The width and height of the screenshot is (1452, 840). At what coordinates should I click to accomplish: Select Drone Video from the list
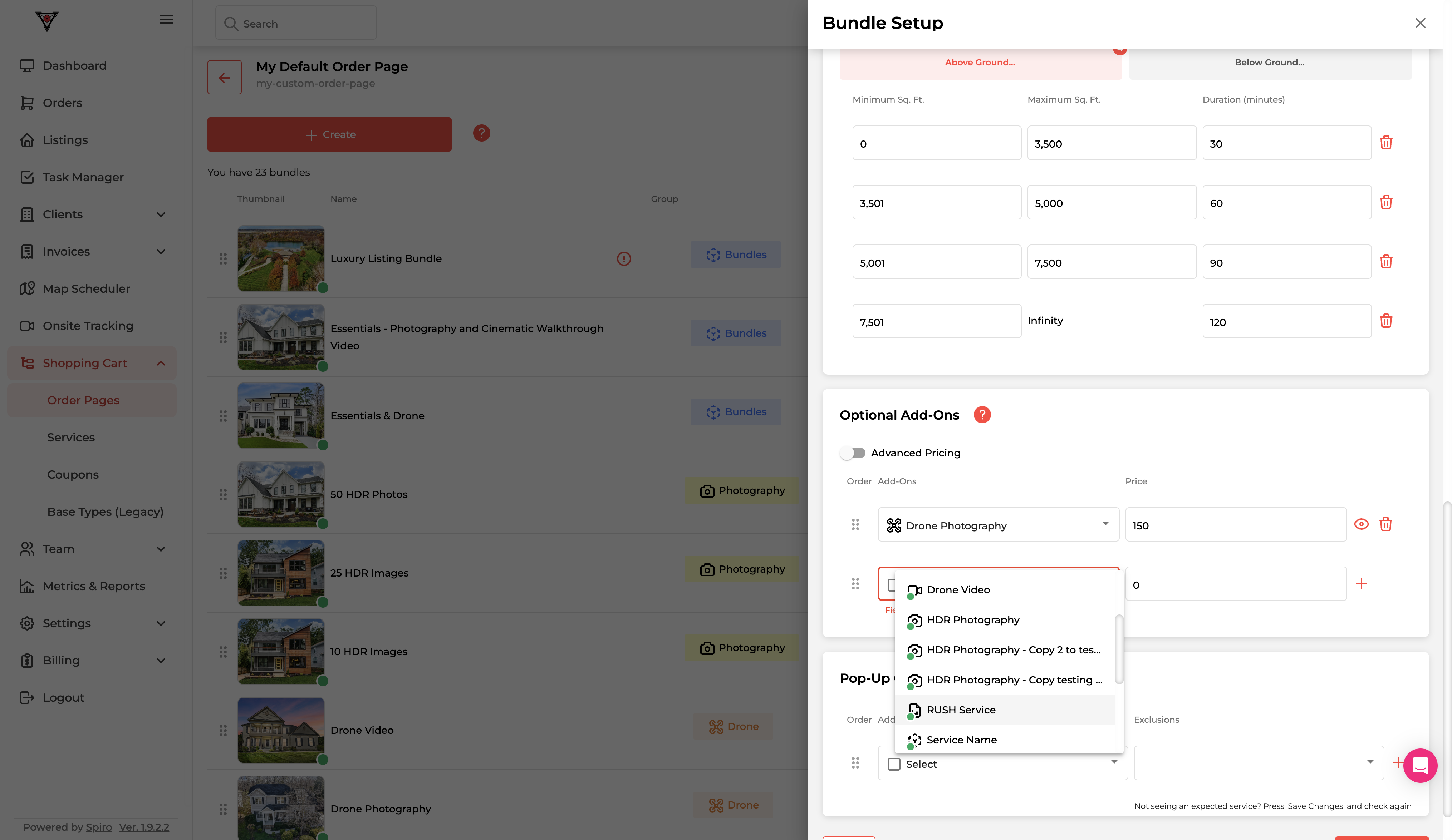(1004, 589)
